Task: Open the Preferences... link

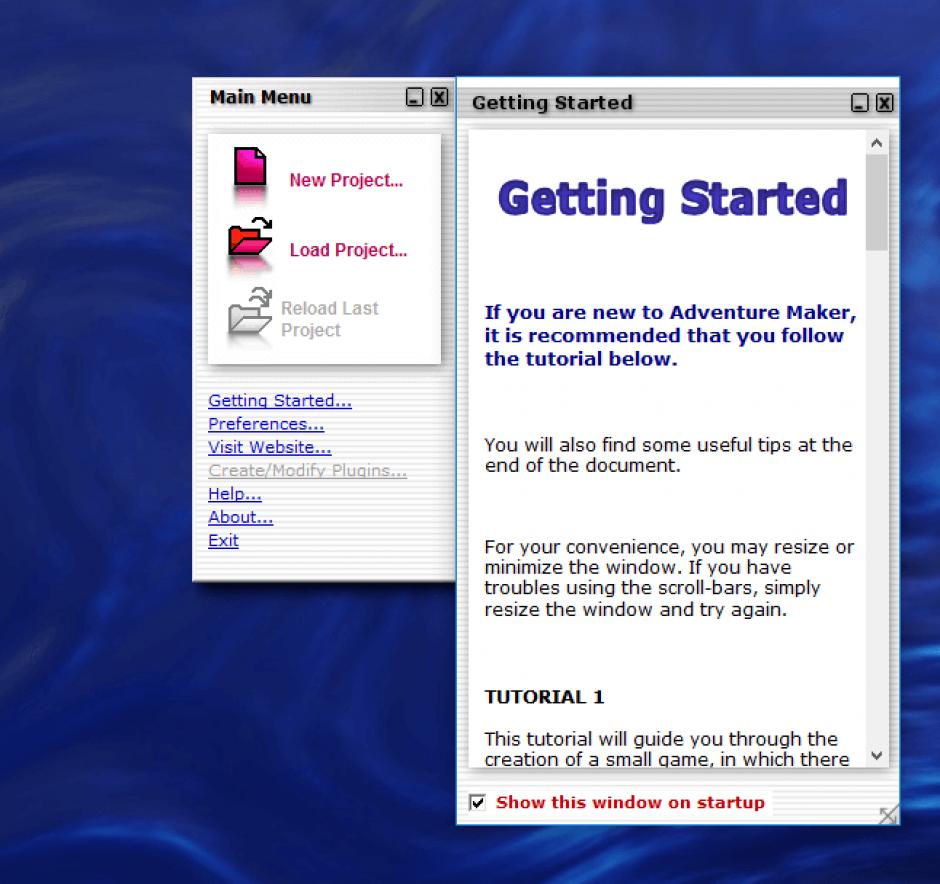Action: tap(266, 424)
